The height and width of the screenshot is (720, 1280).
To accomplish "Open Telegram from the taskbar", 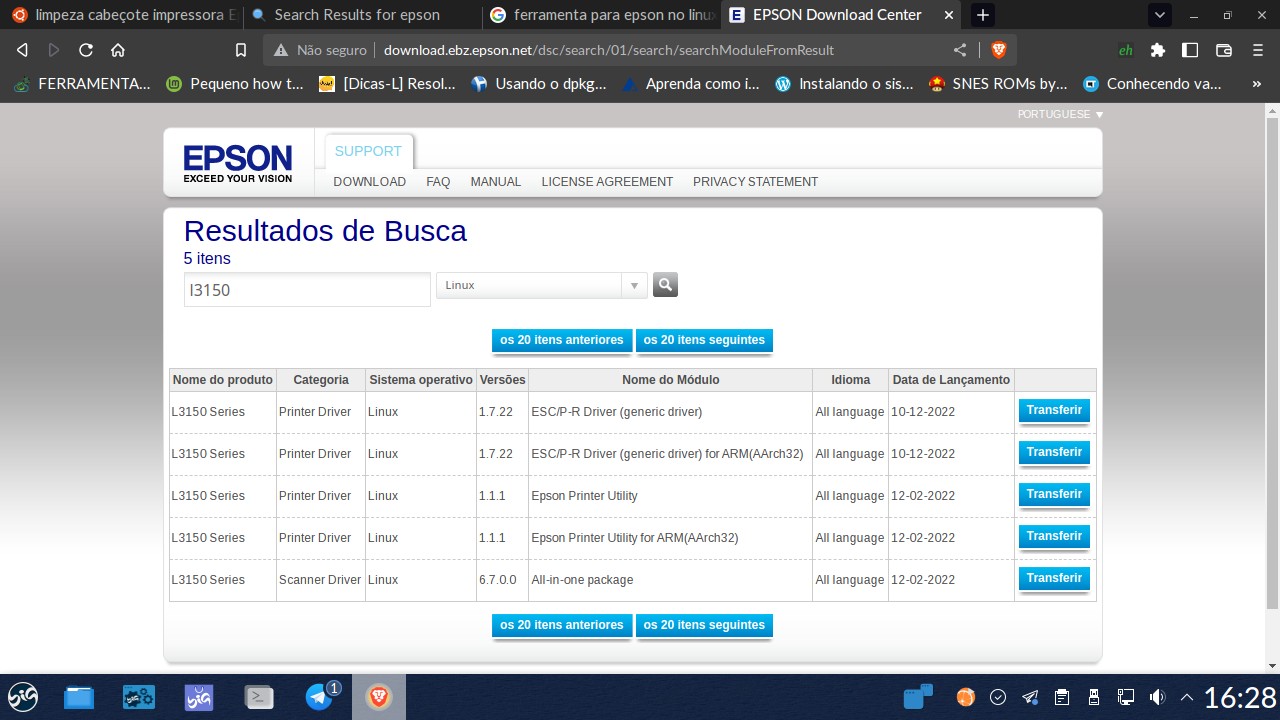I will [320, 697].
